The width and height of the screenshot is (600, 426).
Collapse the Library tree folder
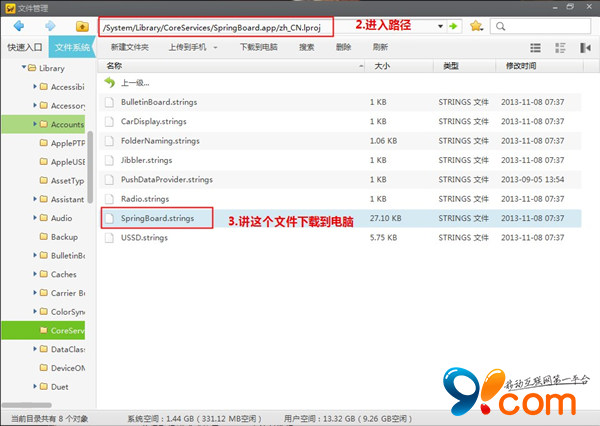click(x=26, y=68)
